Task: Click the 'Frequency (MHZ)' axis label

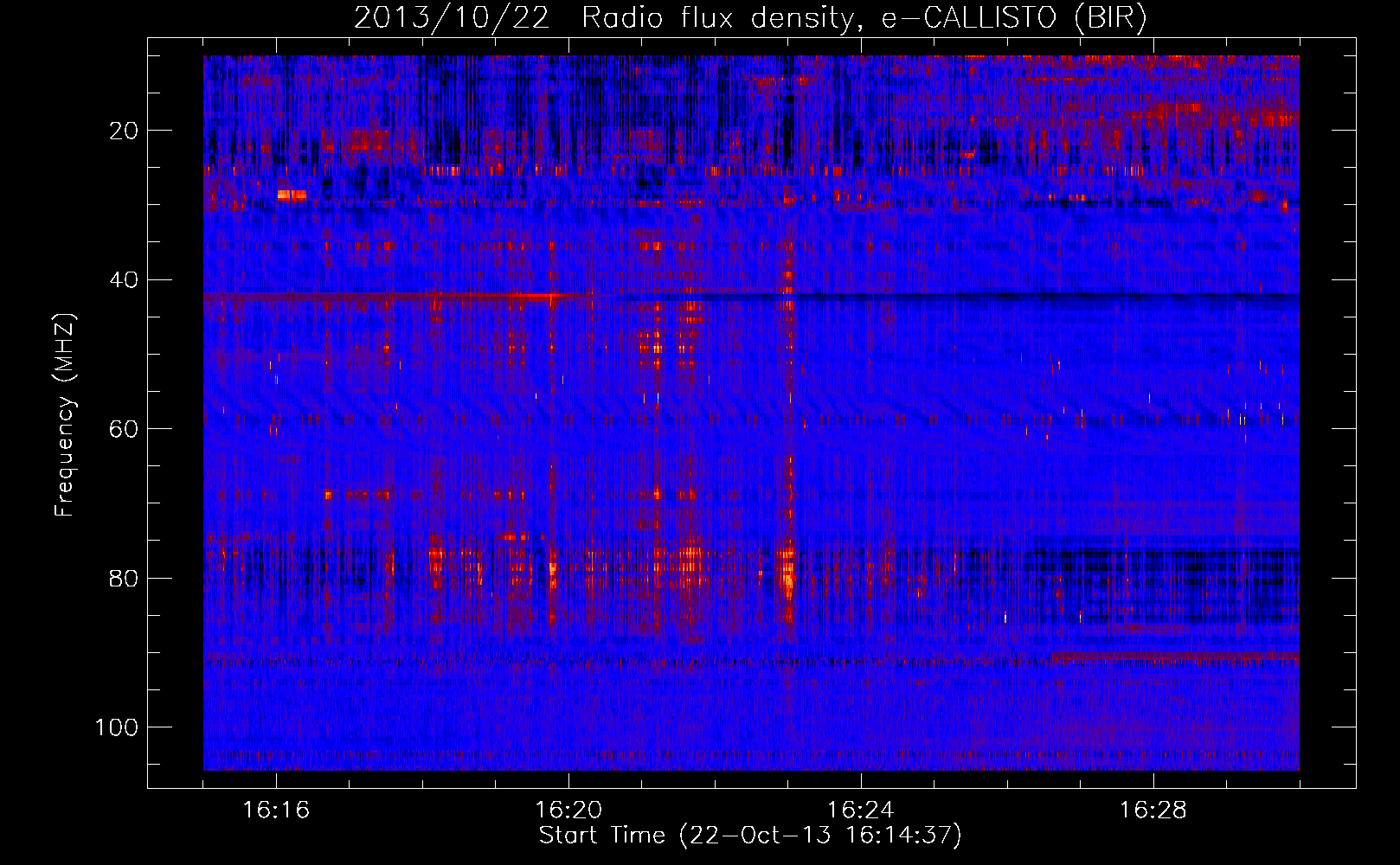Action: [66, 415]
